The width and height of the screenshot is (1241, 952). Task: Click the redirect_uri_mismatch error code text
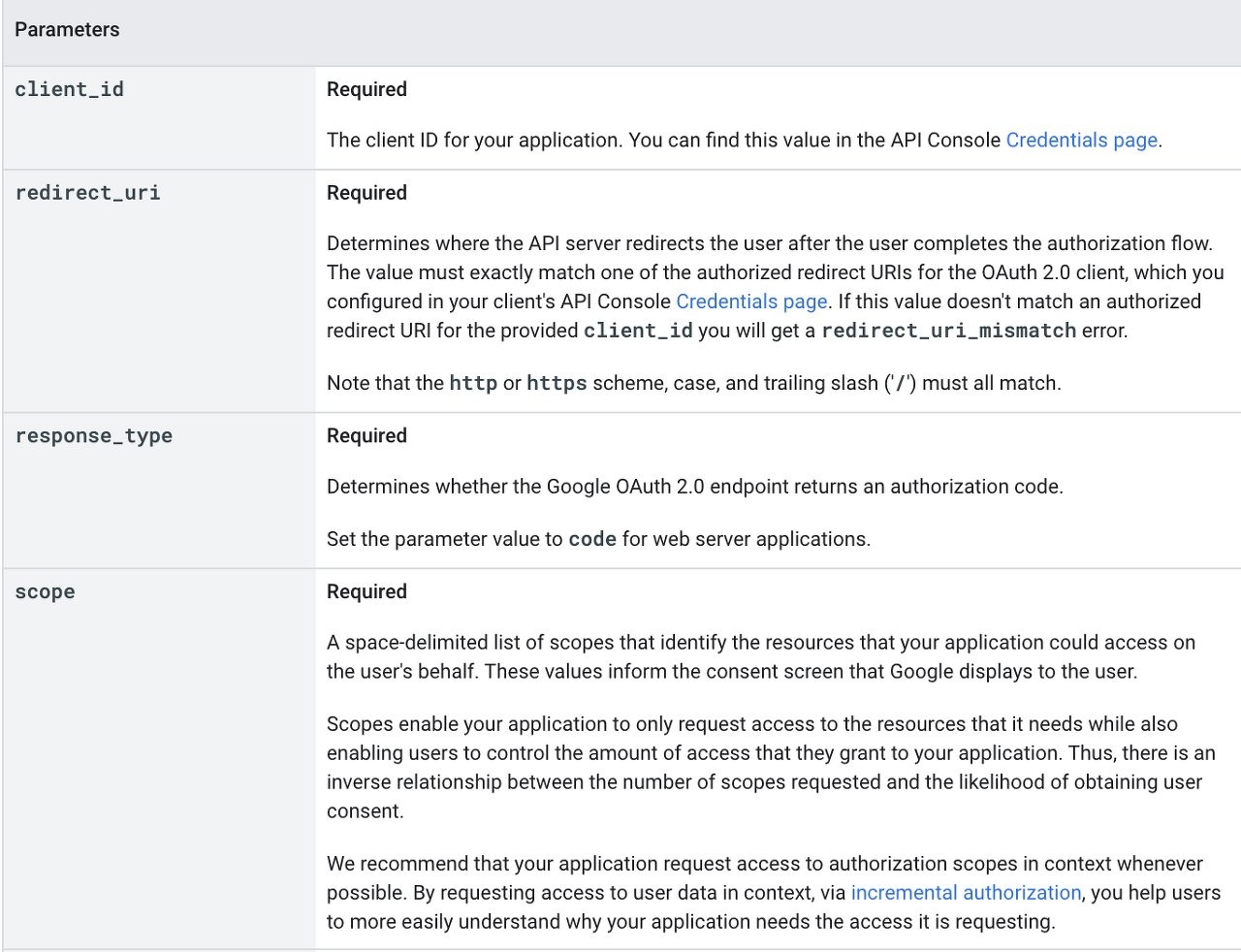tap(948, 331)
